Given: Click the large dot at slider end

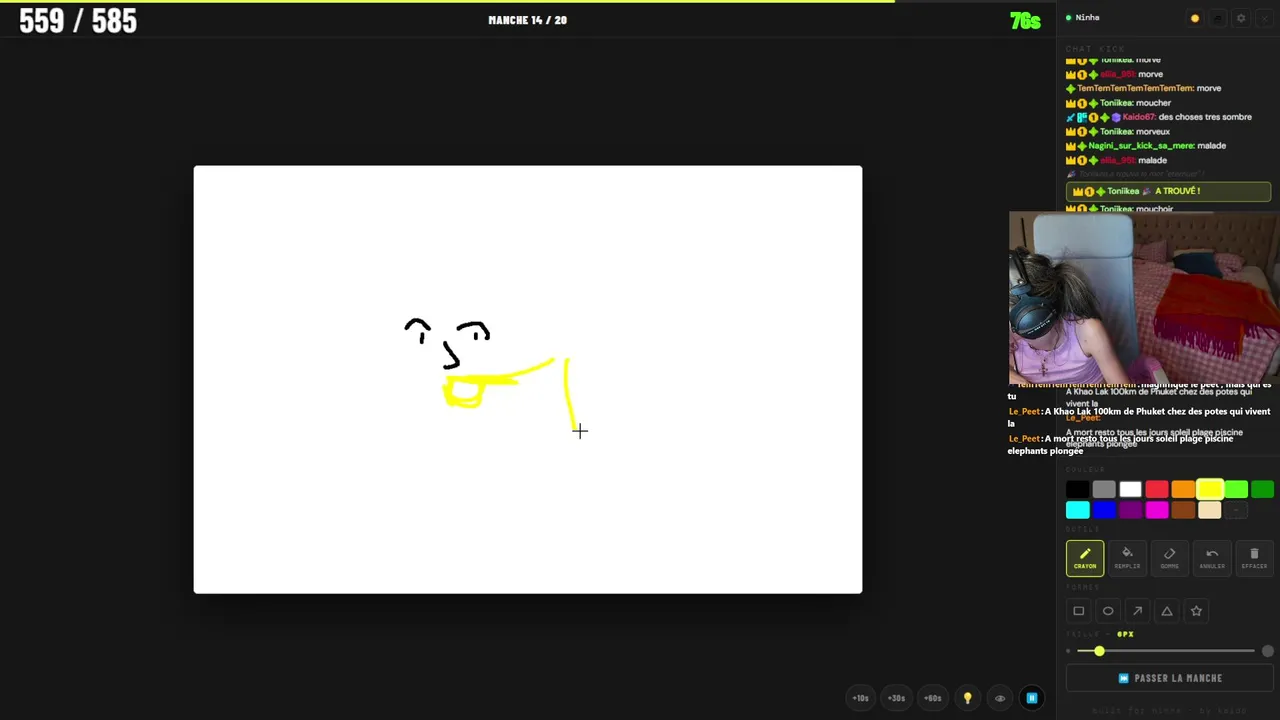Looking at the screenshot, I should tap(1267, 651).
